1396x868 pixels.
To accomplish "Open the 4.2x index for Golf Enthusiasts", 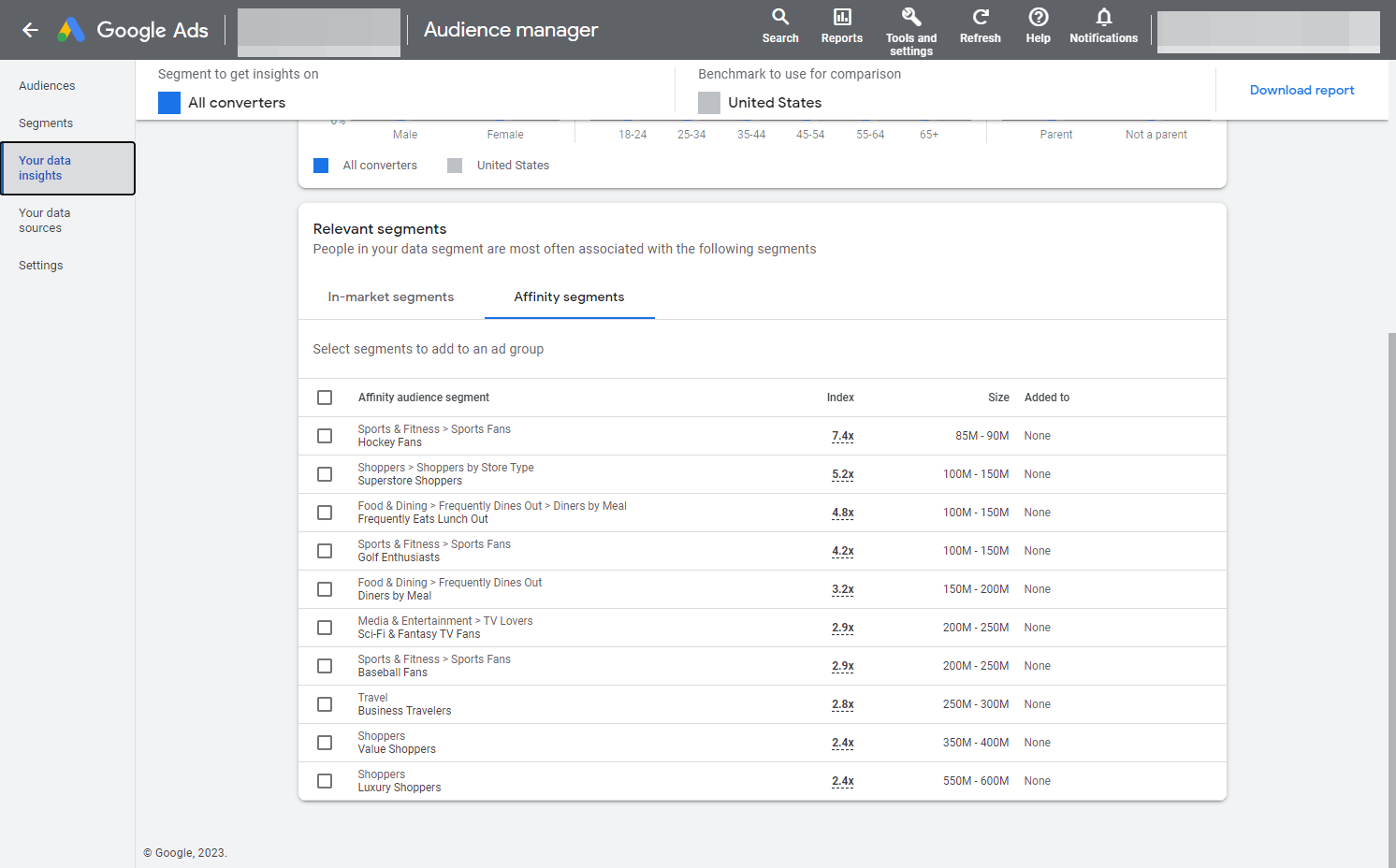I will coord(843,551).
